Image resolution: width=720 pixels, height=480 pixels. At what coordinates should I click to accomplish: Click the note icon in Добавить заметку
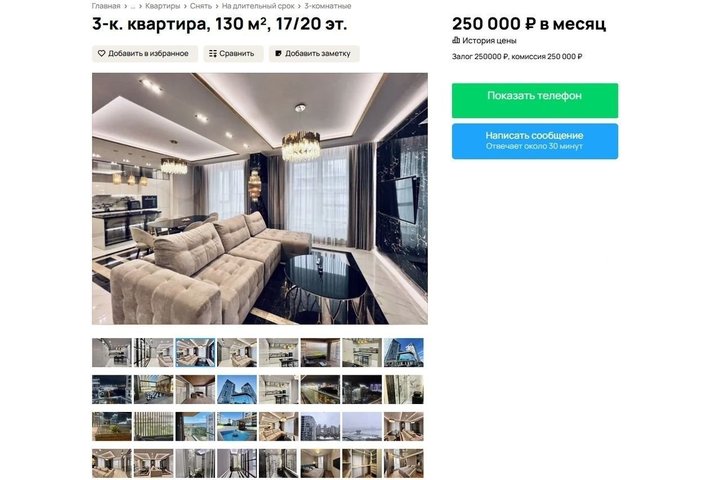[278, 54]
